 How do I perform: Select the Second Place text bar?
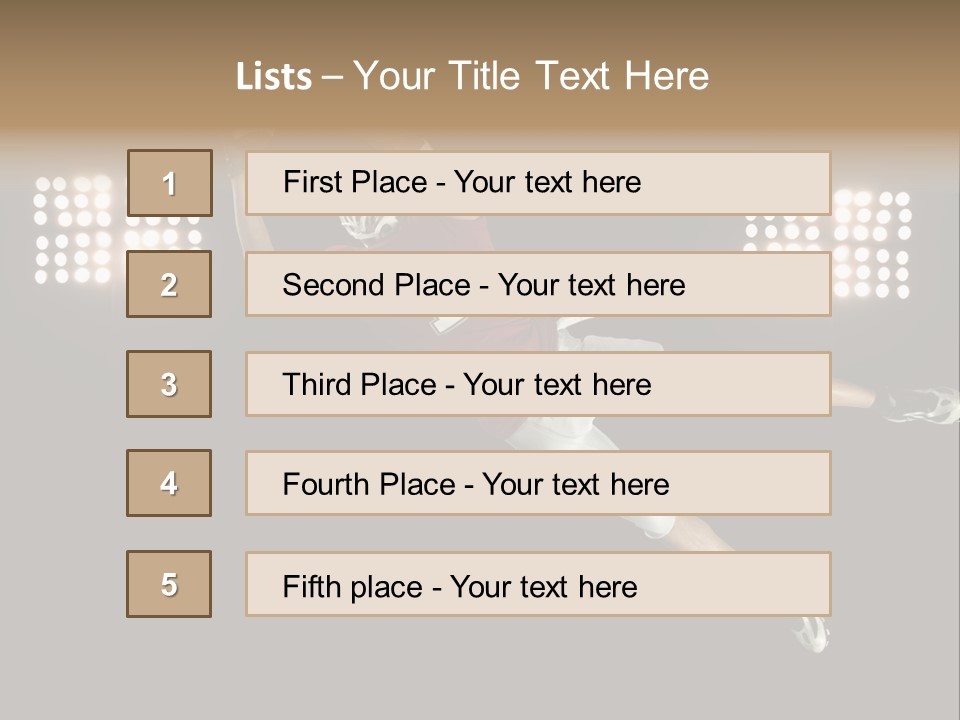point(538,284)
